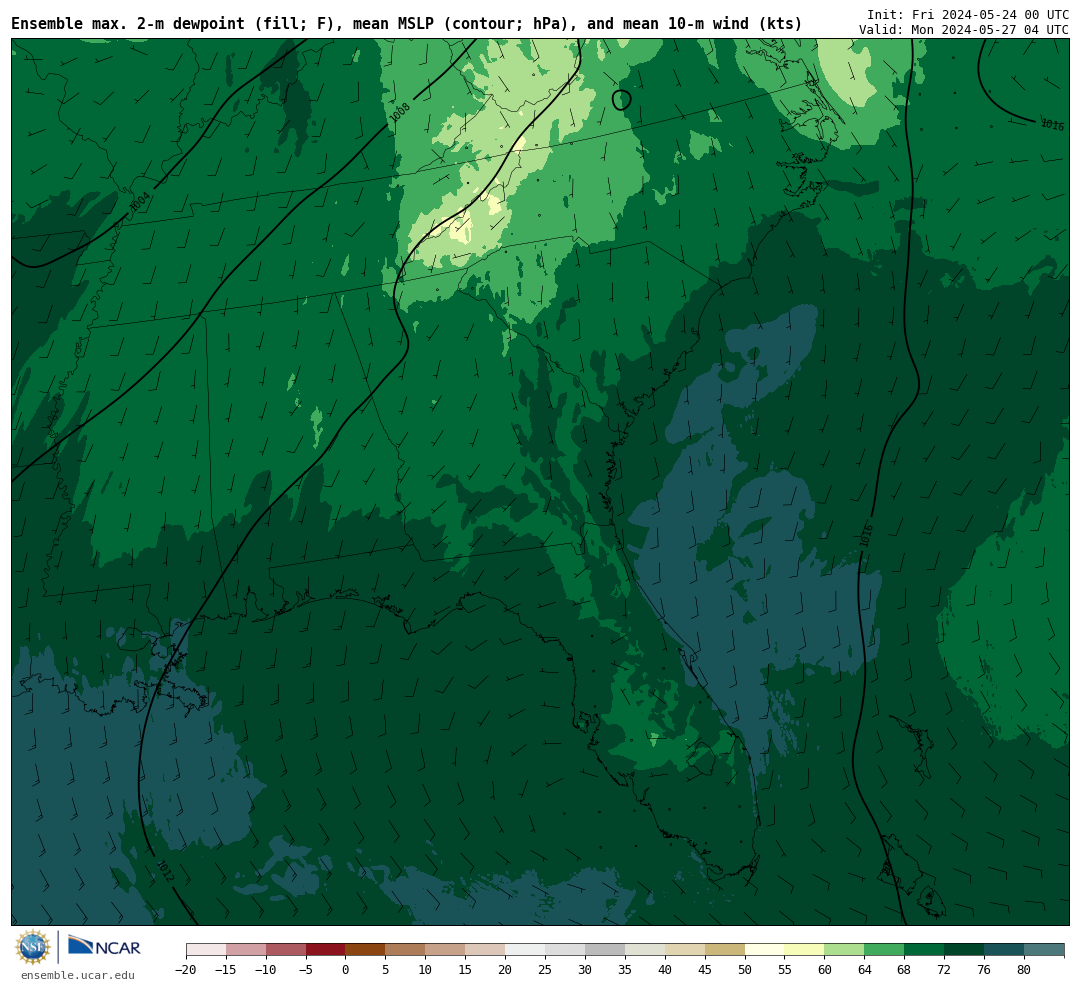Pick the 55 to 60 yellow colorbar swatch

click(x=805, y=950)
